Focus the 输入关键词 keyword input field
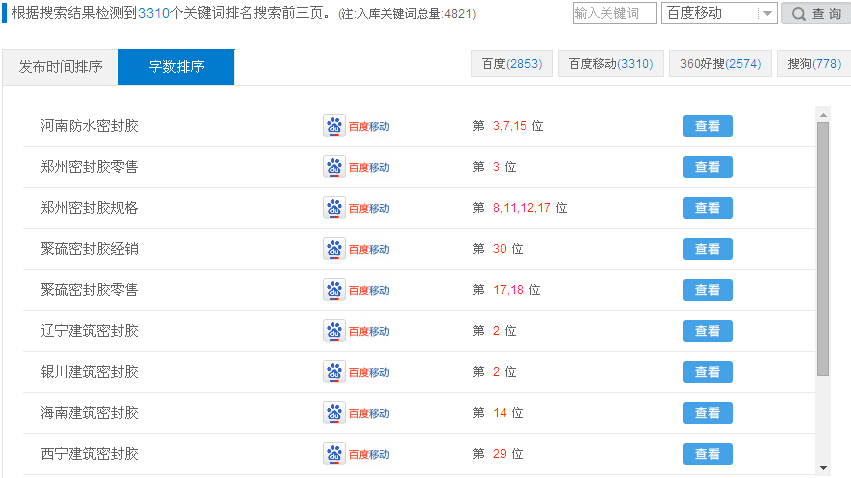The height and width of the screenshot is (478, 851). coord(614,13)
